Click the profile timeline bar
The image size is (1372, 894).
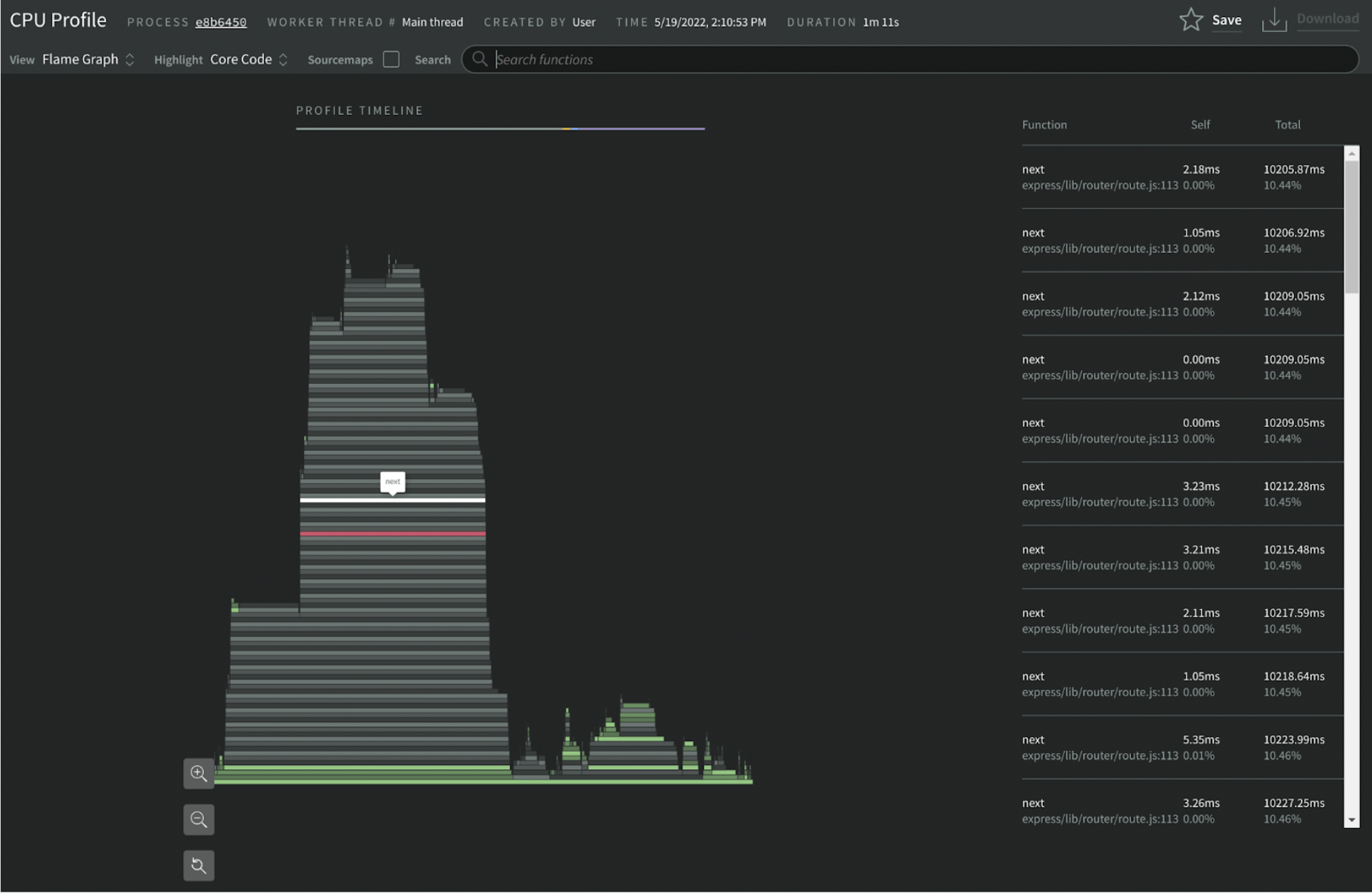[x=501, y=128]
